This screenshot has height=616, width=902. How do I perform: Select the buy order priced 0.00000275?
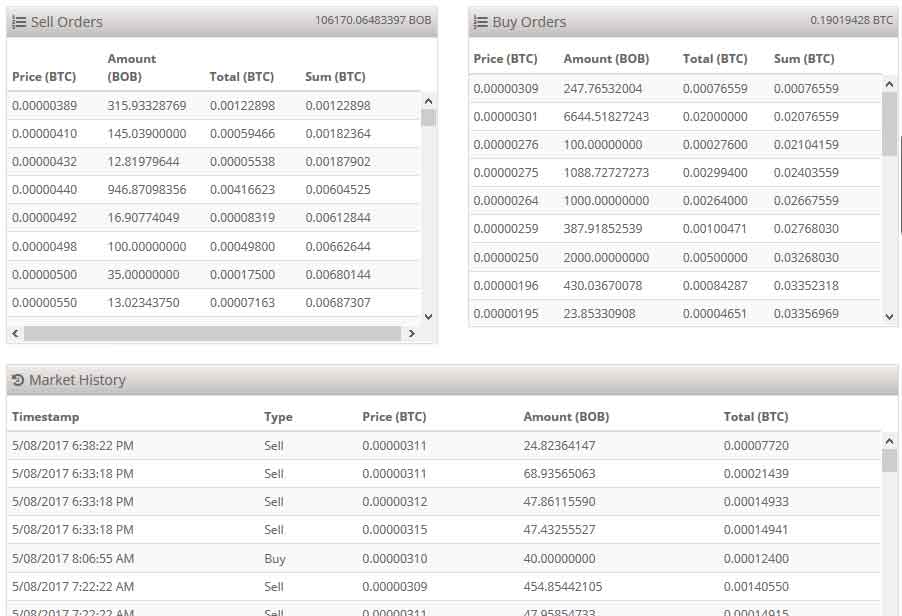click(x=675, y=173)
